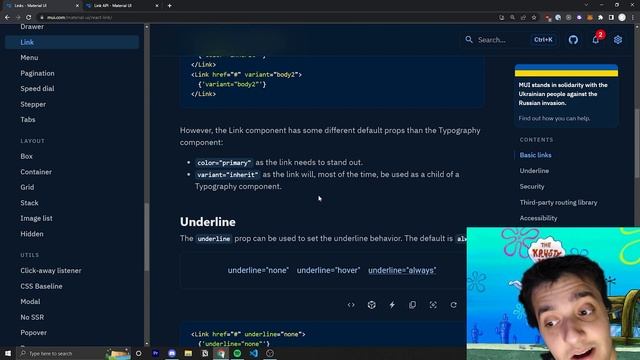Switch to the Links Material UI tab
640x360 pixels.
coord(41,6)
